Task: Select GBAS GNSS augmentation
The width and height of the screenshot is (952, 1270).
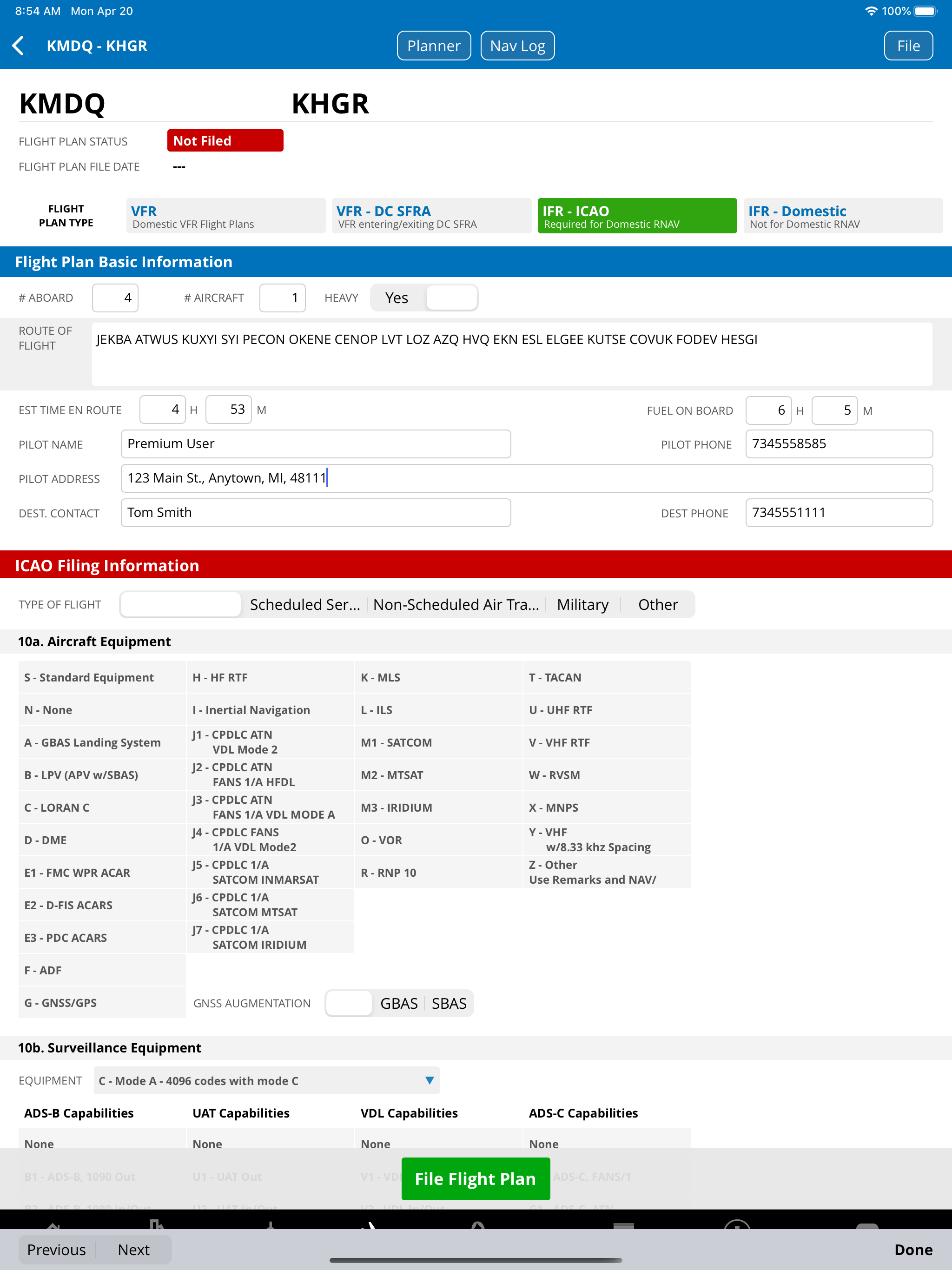Action: [399, 1003]
